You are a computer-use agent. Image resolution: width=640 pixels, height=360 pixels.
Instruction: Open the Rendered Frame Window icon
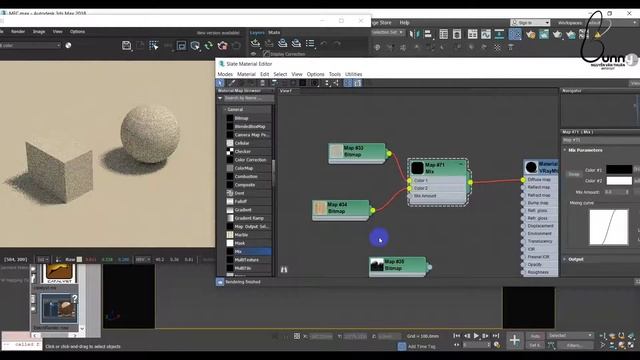coord(544,34)
